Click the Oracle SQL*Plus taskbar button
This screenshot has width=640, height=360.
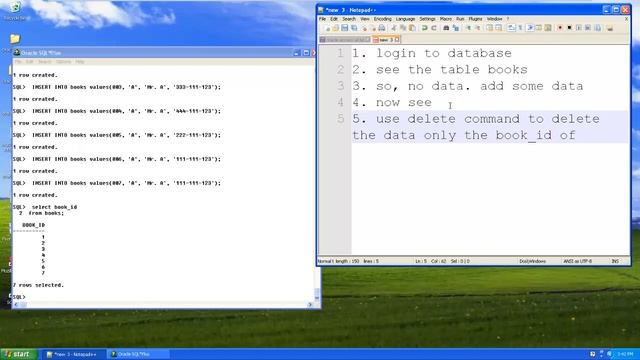click(137, 354)
